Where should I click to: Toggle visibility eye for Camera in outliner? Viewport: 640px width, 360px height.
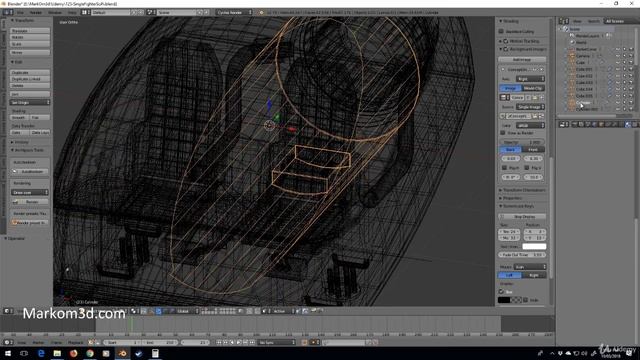point(618,56)
